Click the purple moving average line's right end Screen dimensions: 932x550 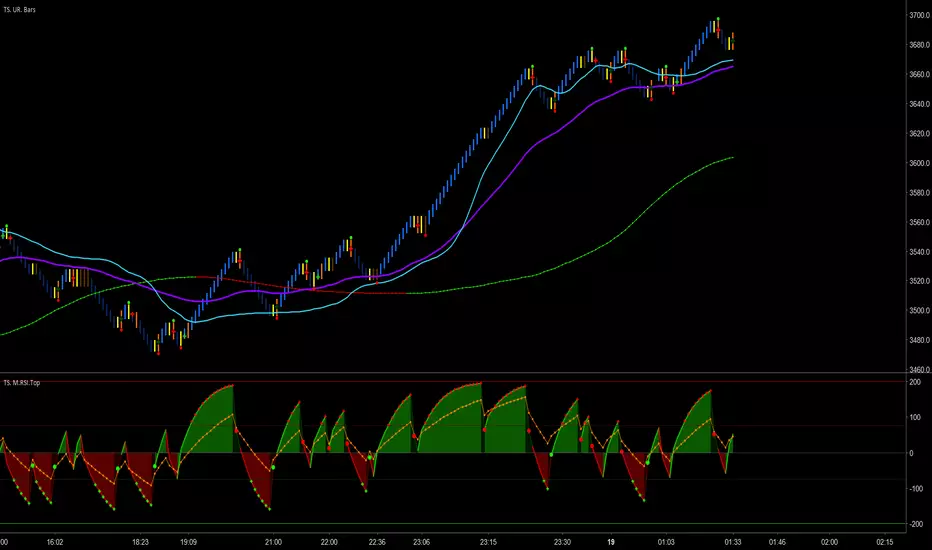(x=732, y=67)
